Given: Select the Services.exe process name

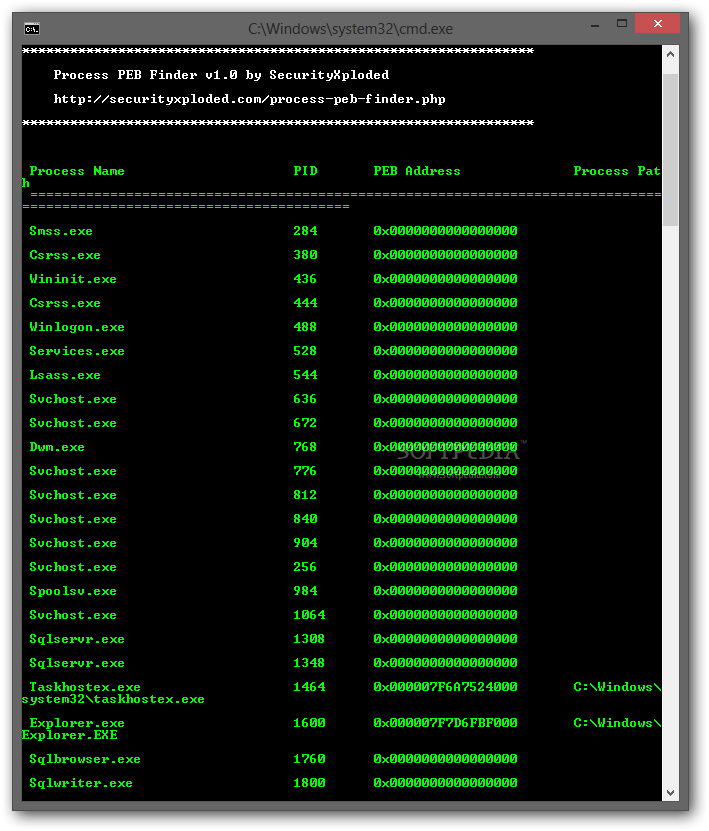Looking at the screenshot, I should (77, 351).
